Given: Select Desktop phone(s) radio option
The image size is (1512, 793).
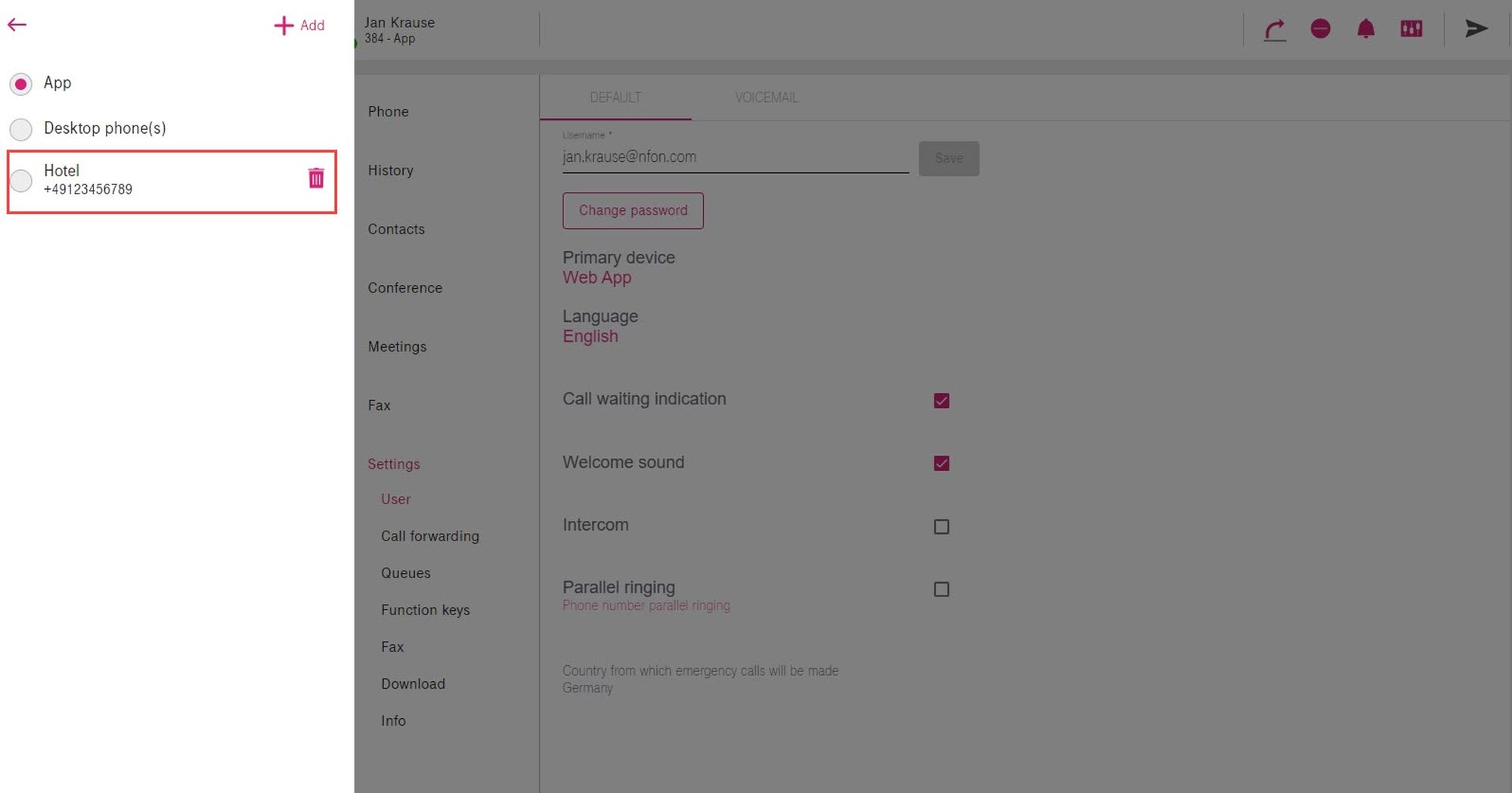Looking at the screenshot, I should (21, 129).
